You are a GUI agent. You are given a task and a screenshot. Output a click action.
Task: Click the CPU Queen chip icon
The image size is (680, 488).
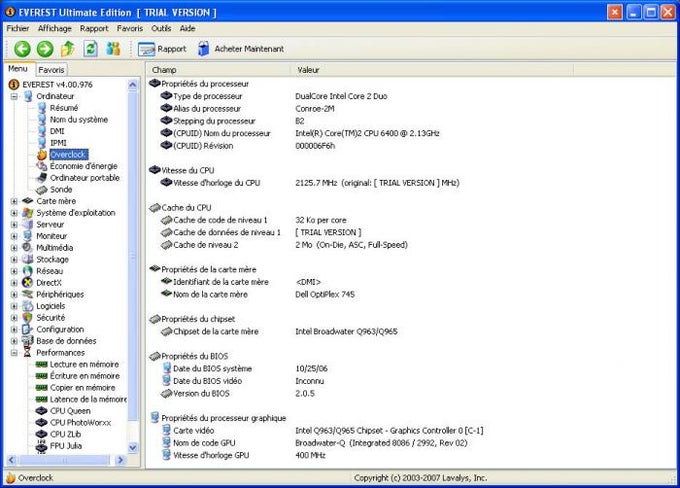click(42, 411)
